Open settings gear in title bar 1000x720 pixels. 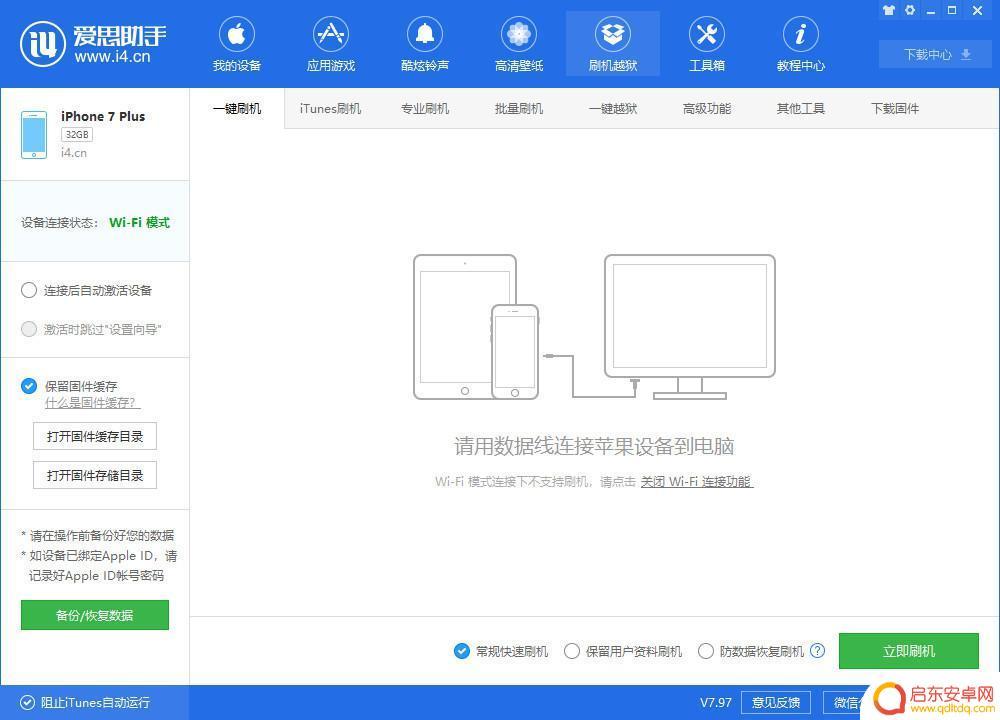[x=910, y=10]
